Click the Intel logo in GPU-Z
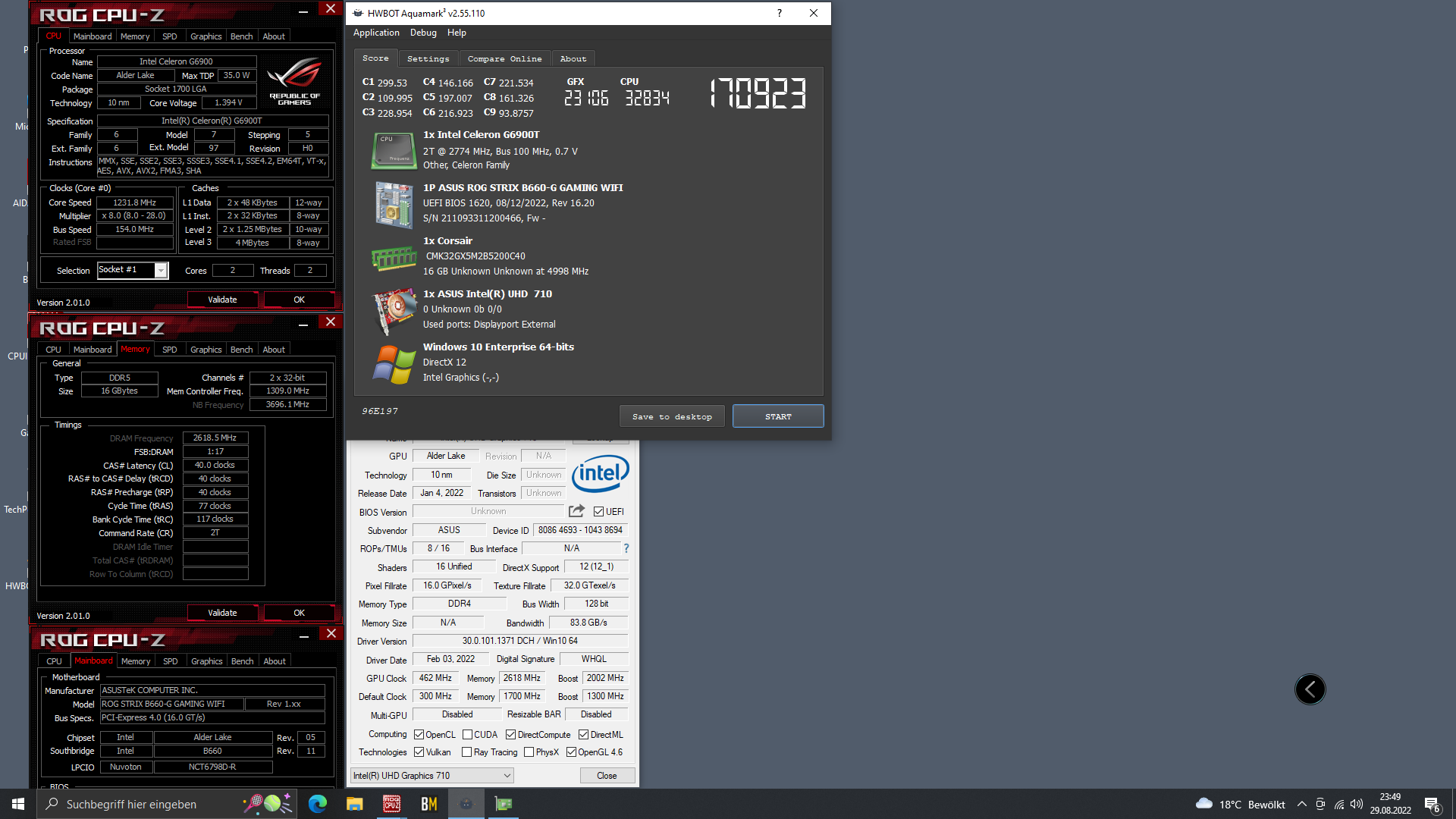 (x=601, y=474)
